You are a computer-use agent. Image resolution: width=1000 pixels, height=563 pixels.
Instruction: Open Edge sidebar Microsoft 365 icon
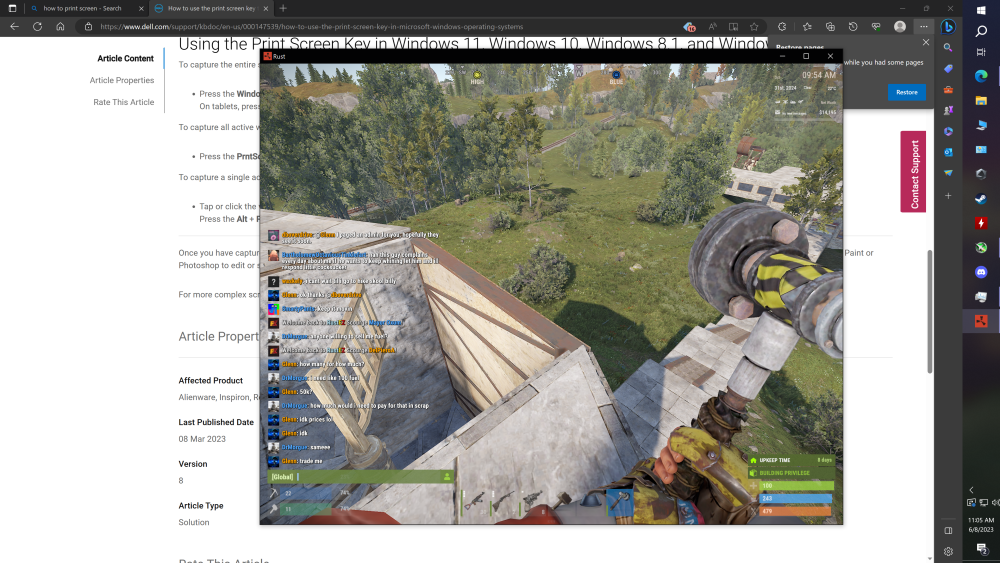948,131
